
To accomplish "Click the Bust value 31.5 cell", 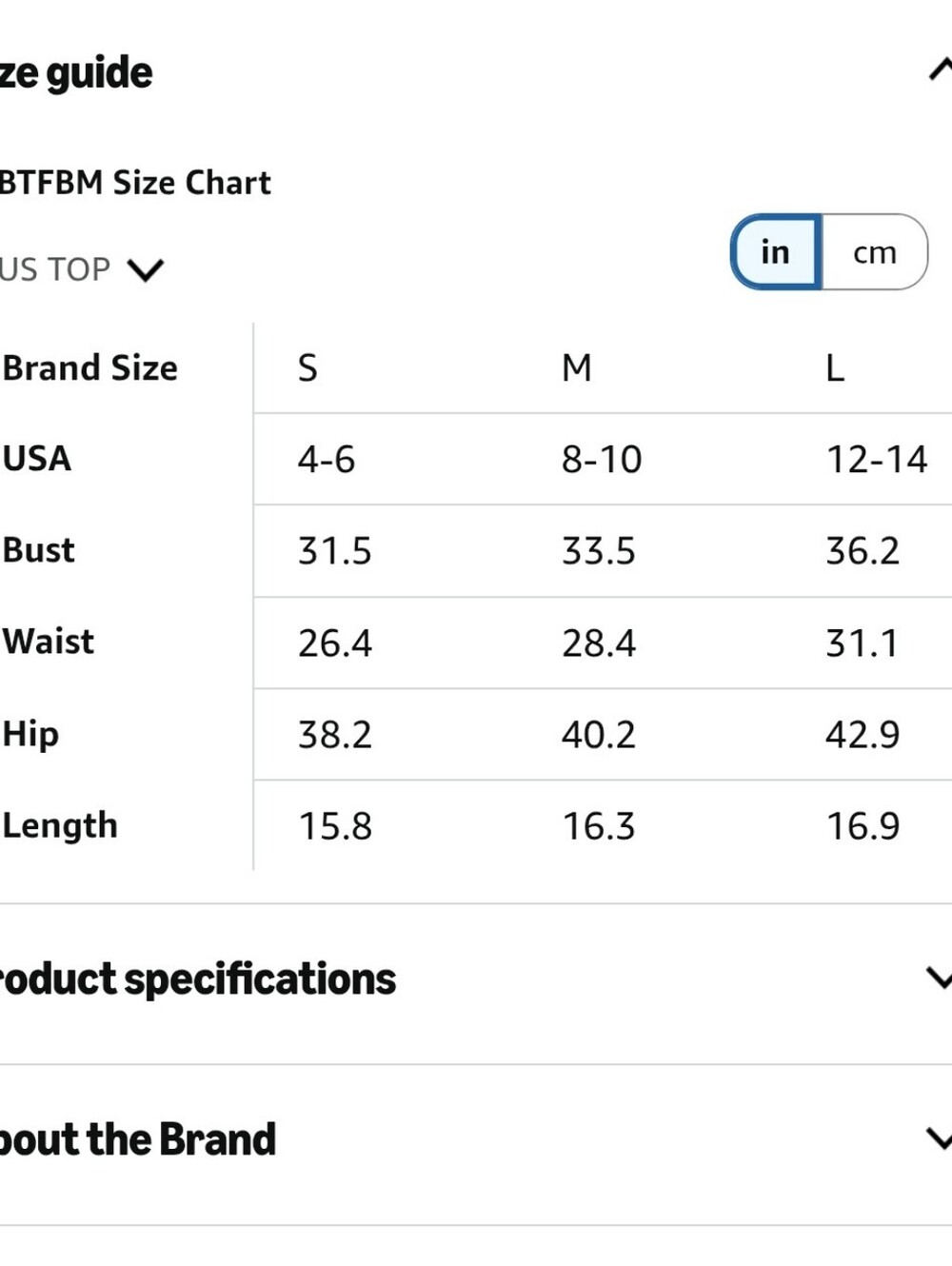I will pyautogui.click(x=335, y=551).
